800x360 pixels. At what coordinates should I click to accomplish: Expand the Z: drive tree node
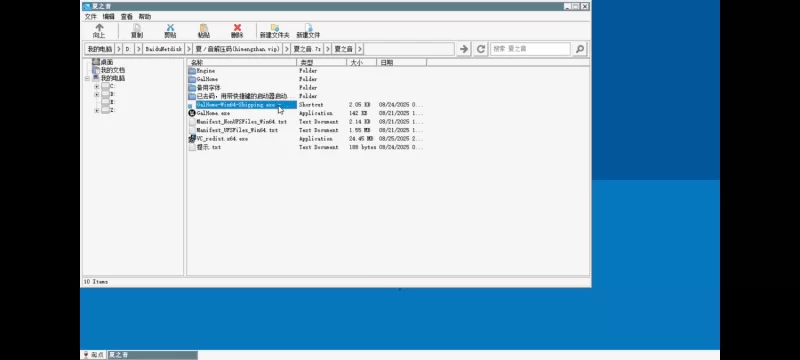tap(96, 110)
